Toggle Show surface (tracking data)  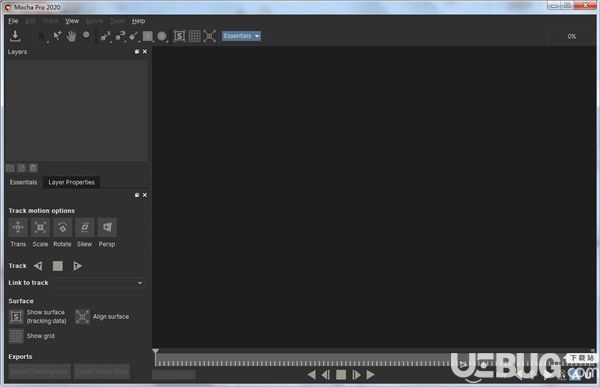[16, 317]
